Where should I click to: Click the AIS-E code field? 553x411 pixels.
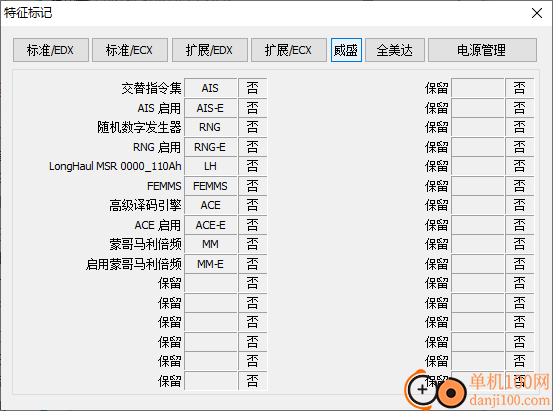tap(211, 108)
